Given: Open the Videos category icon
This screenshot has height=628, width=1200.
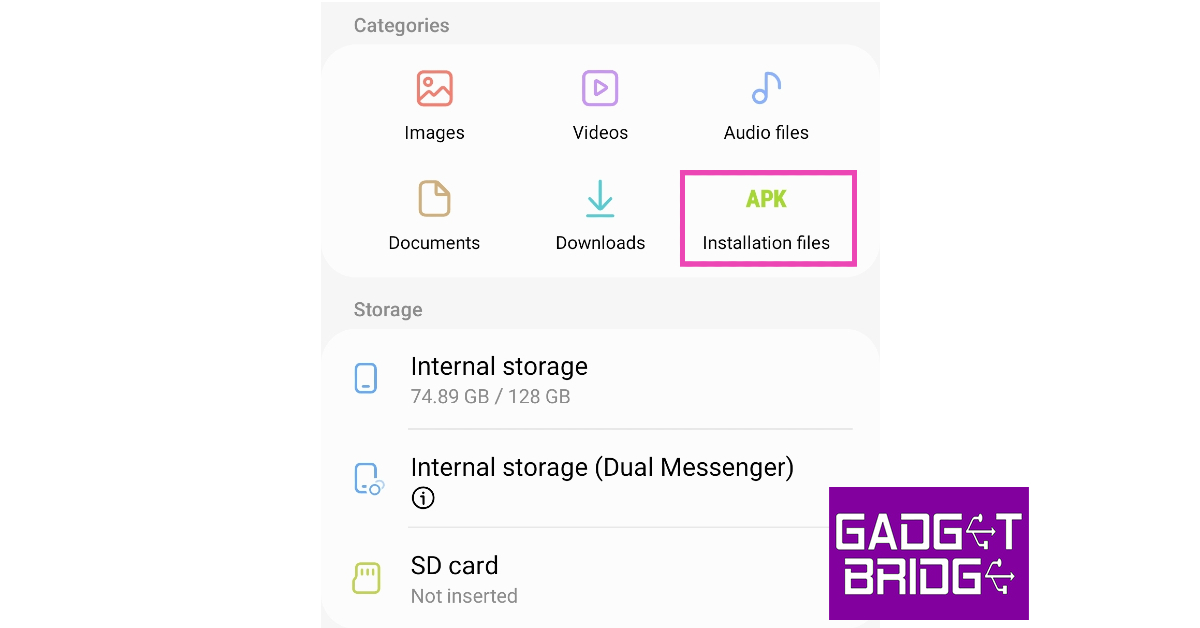Looking at the screenshot, I should tap(600, 88).
